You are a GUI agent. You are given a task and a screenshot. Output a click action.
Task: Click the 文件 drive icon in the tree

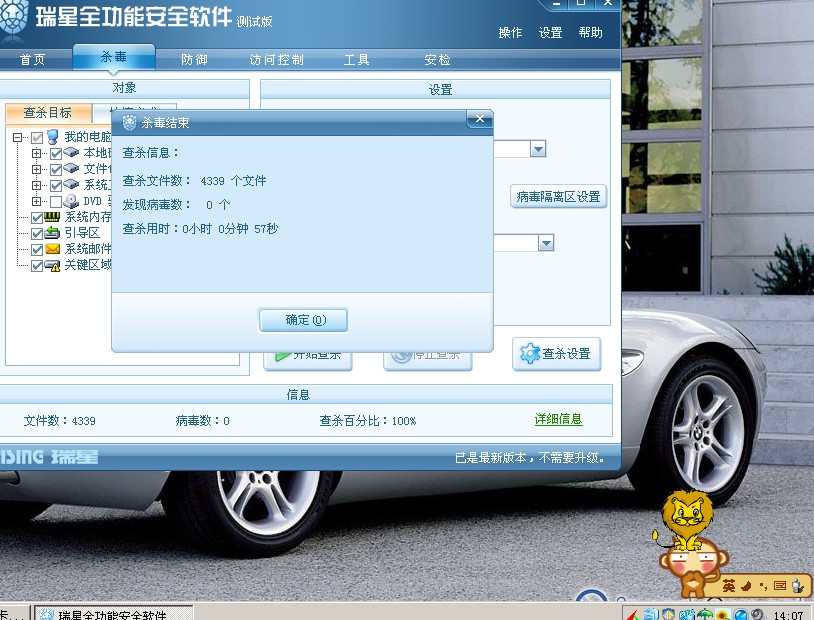(71, 169)
